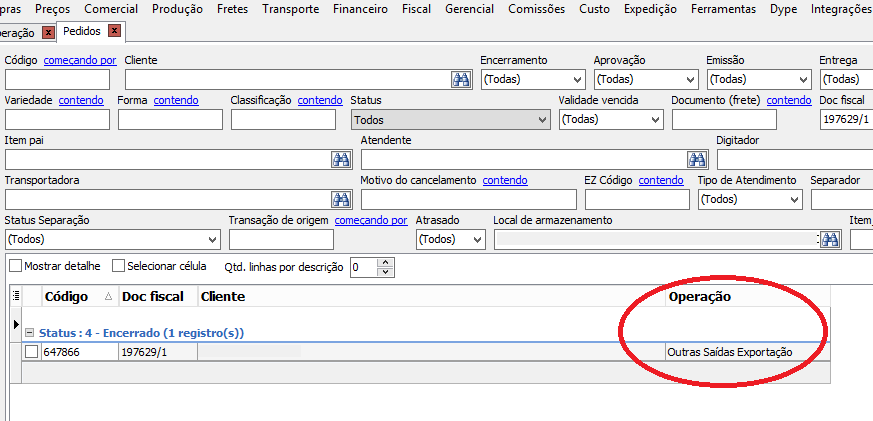
Task: Open the Custo menu
Action: 594,9
